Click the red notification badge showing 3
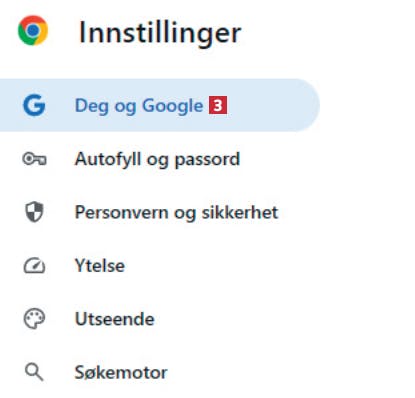The image size is (415, 398). click(x=218, y=105)
